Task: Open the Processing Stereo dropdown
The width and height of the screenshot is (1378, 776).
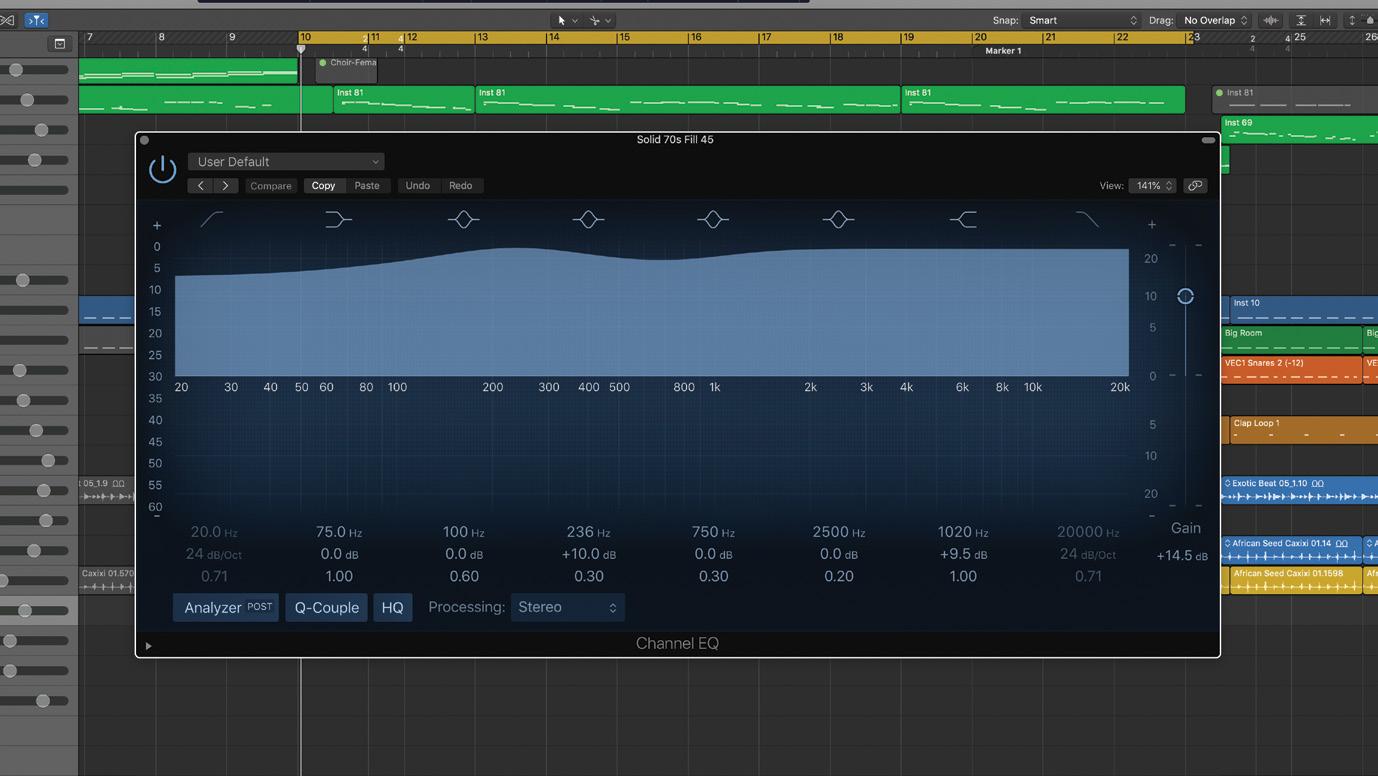Action: coord(567,607)
